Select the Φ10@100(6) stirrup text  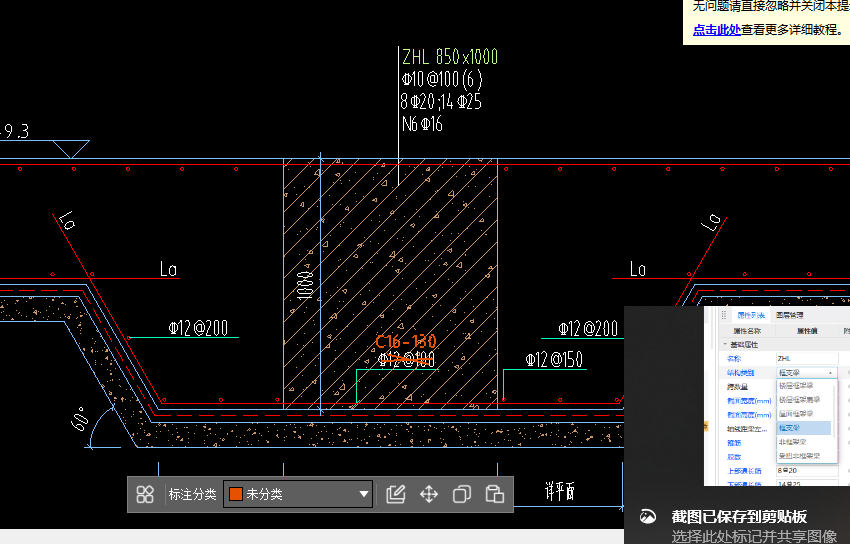click(442, 79)
